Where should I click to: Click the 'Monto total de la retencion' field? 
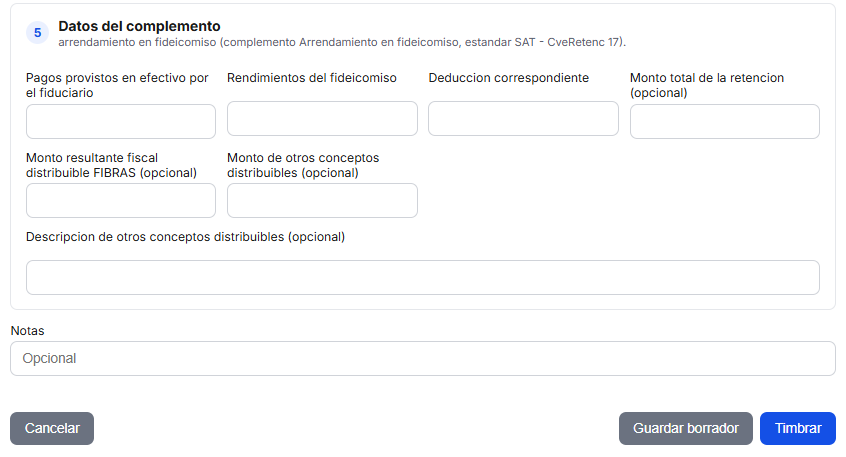(x=725, y=121)
